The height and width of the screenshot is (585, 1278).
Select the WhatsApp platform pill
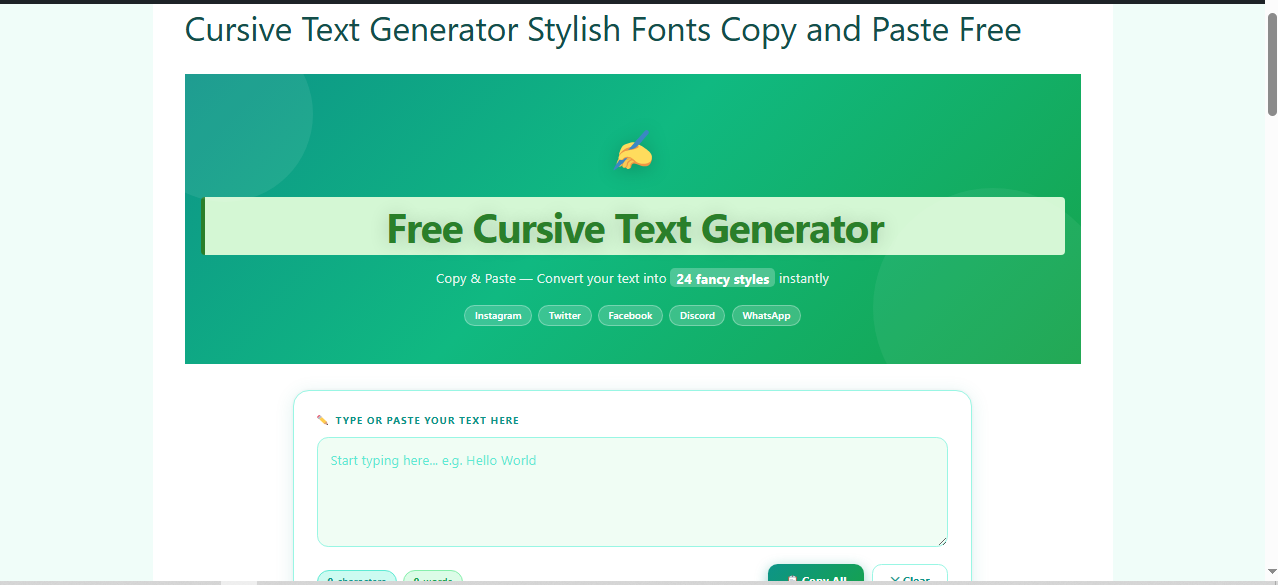pos(766,315)
